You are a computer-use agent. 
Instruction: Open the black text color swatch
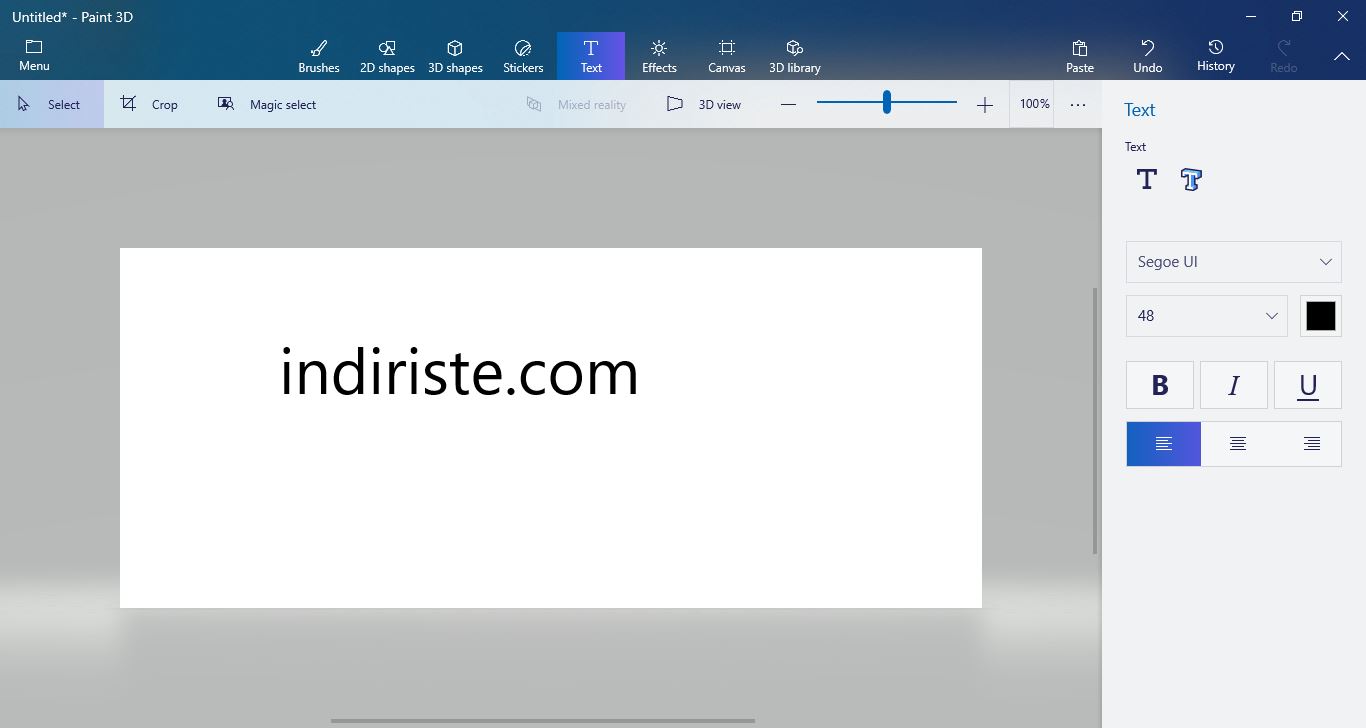coord(1321,316)
